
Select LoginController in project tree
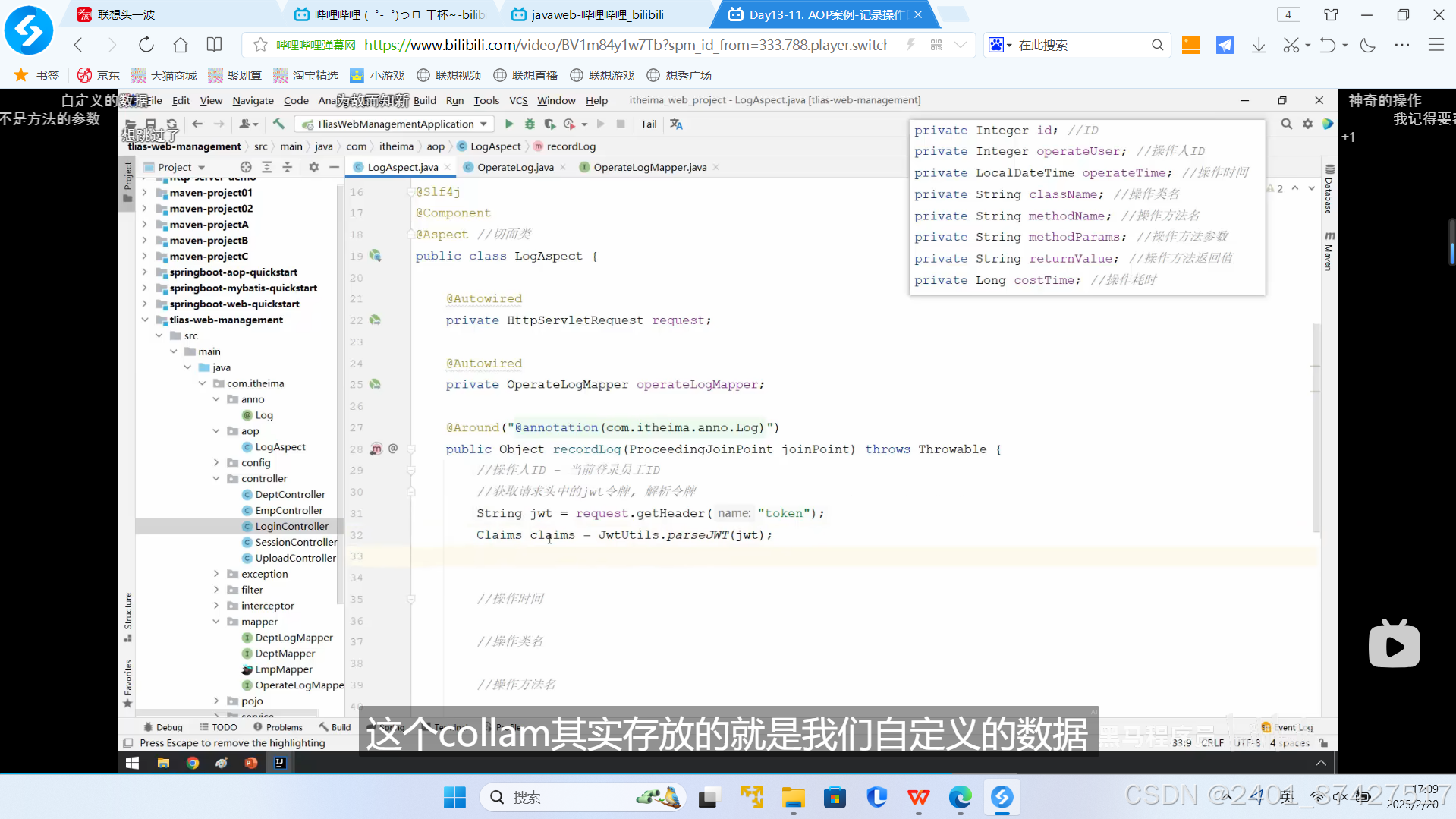click(291, 526)
